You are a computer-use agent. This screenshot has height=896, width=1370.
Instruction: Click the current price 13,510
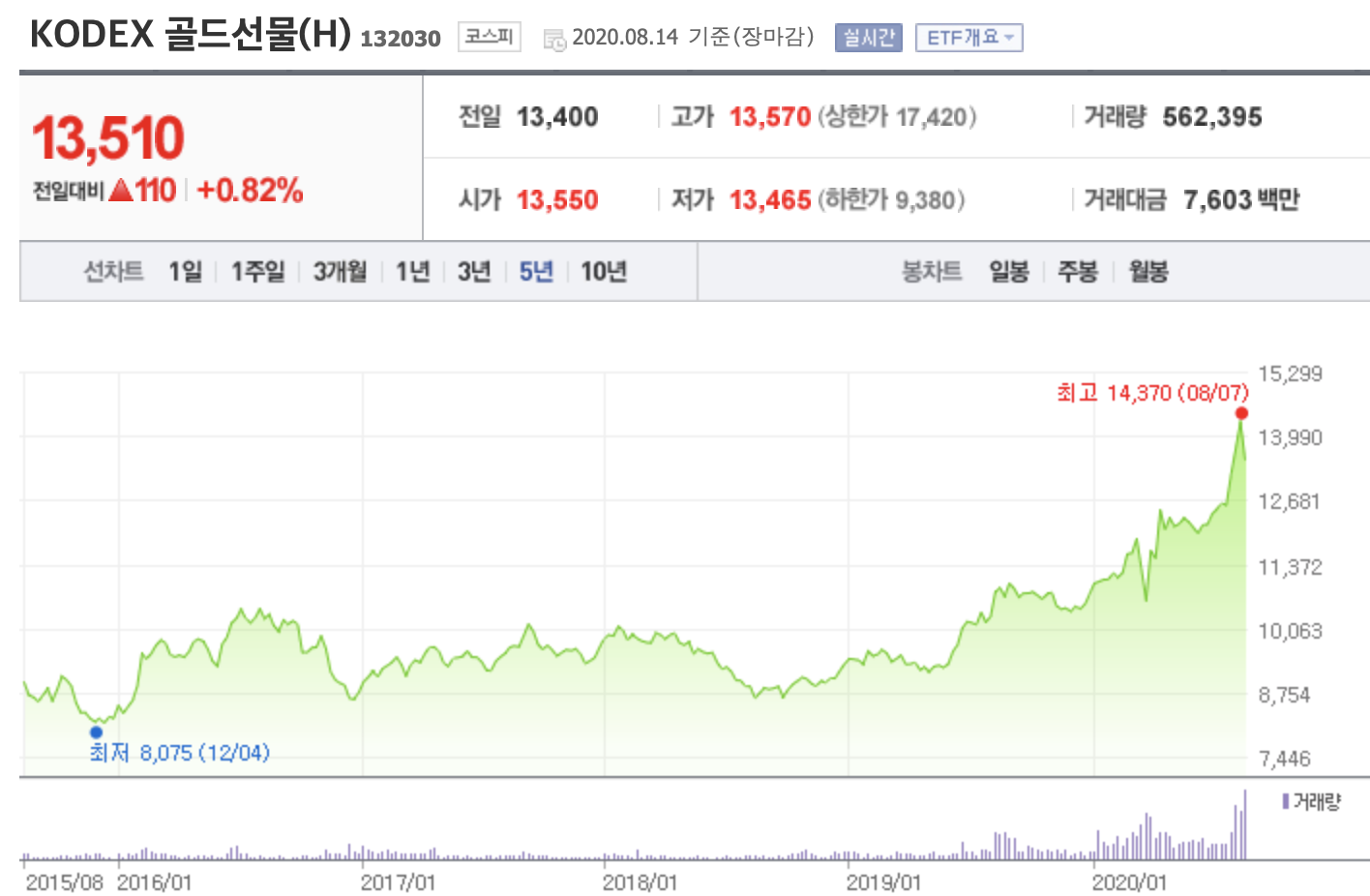[107, 137]
